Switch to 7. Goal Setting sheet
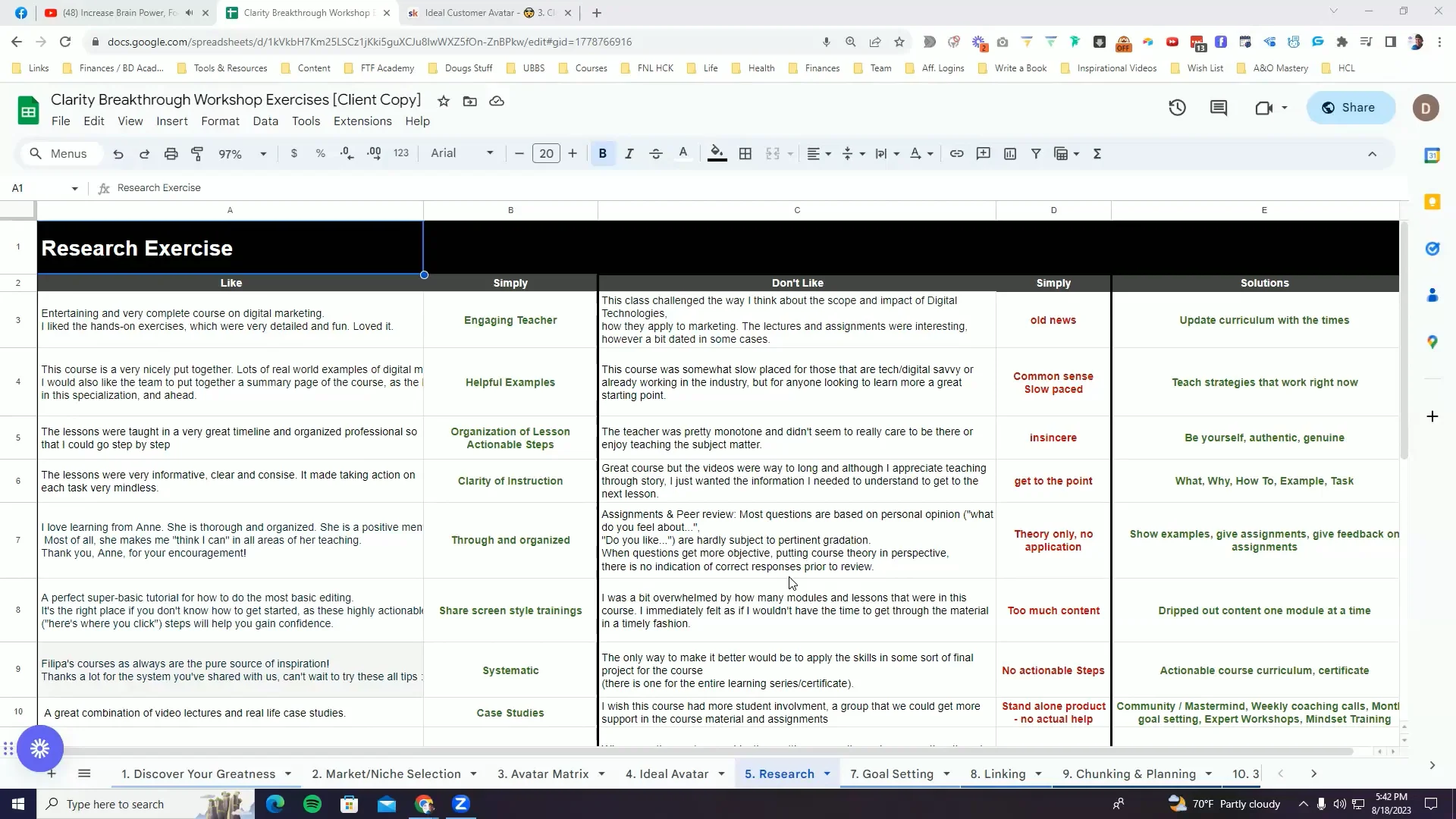 pyautogui.click(x=891, y=774)
